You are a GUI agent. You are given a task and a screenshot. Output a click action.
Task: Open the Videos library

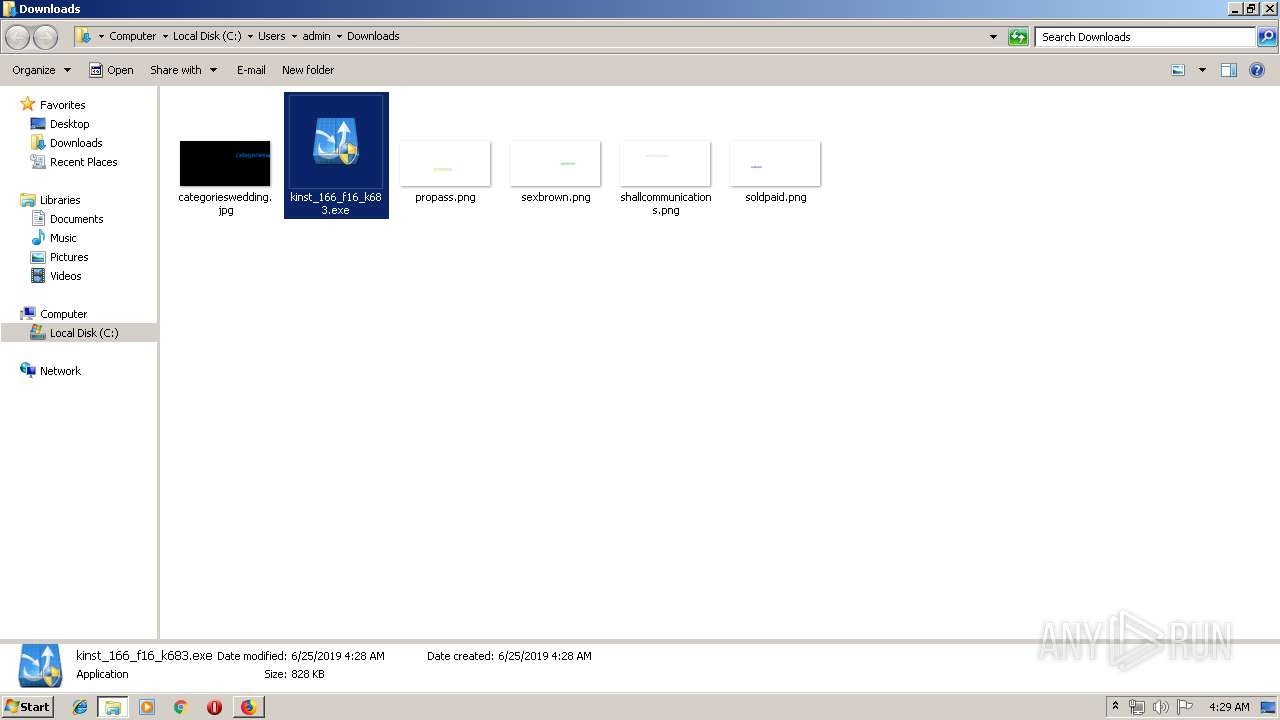65,276
